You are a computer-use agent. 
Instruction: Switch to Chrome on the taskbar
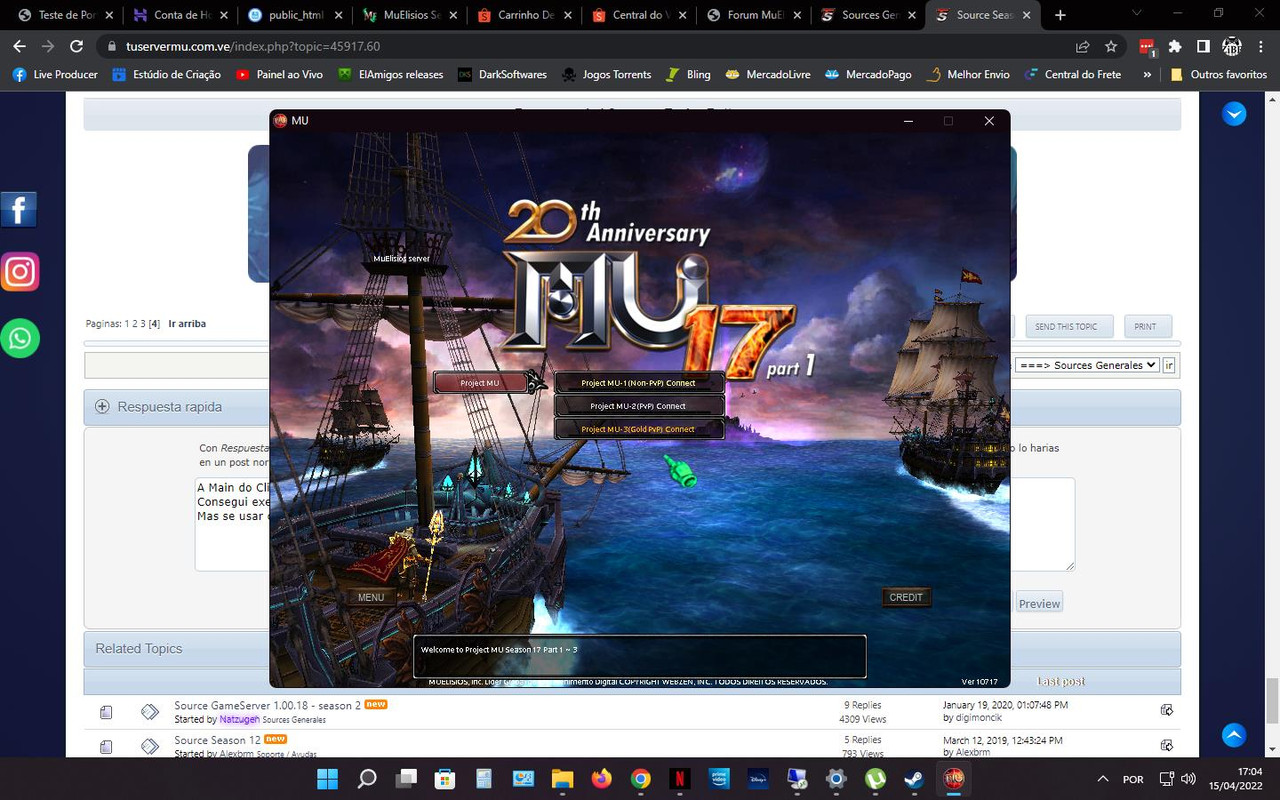640,778
